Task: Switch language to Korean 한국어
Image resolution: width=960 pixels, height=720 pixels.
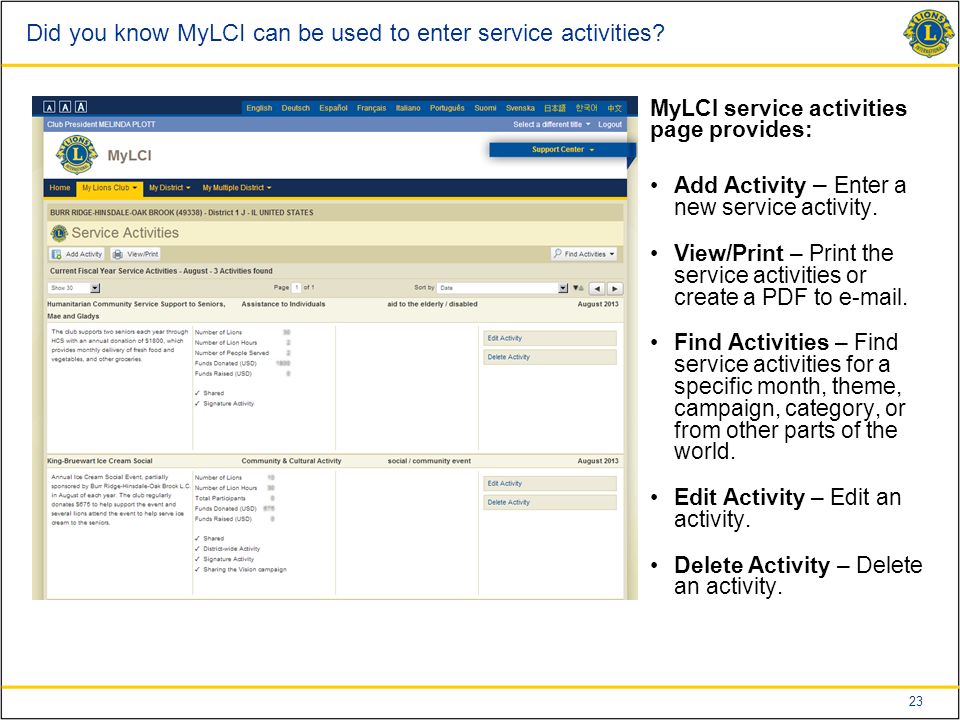Action: (x=587, y=108)
